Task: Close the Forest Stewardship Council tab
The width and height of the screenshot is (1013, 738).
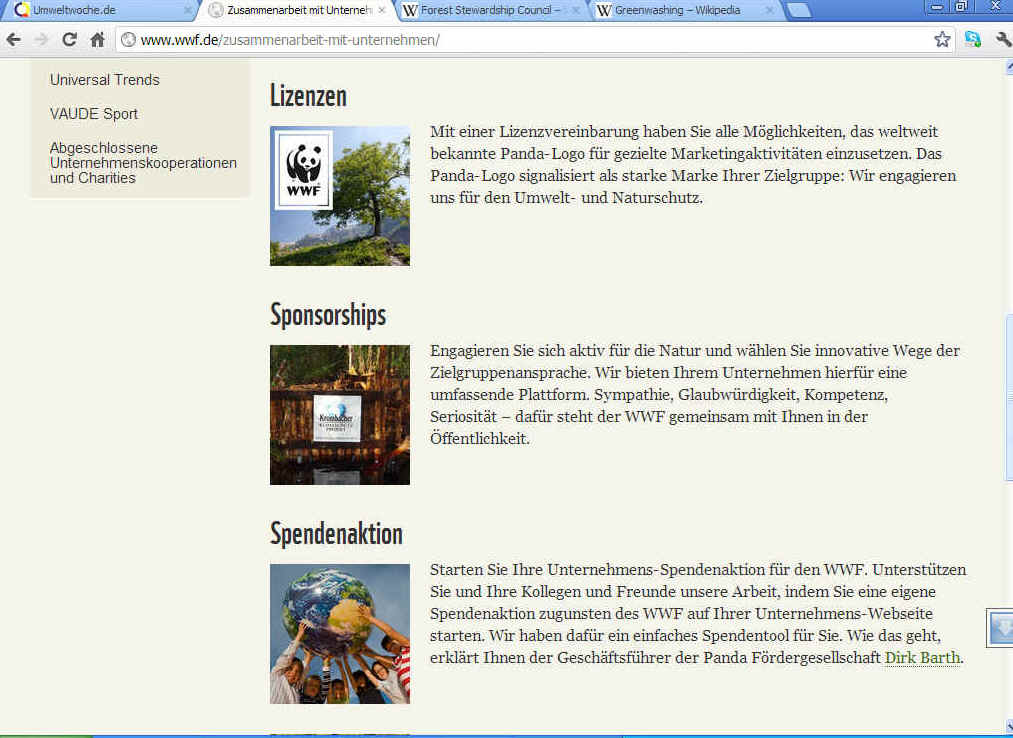Action: pos(576,10)
